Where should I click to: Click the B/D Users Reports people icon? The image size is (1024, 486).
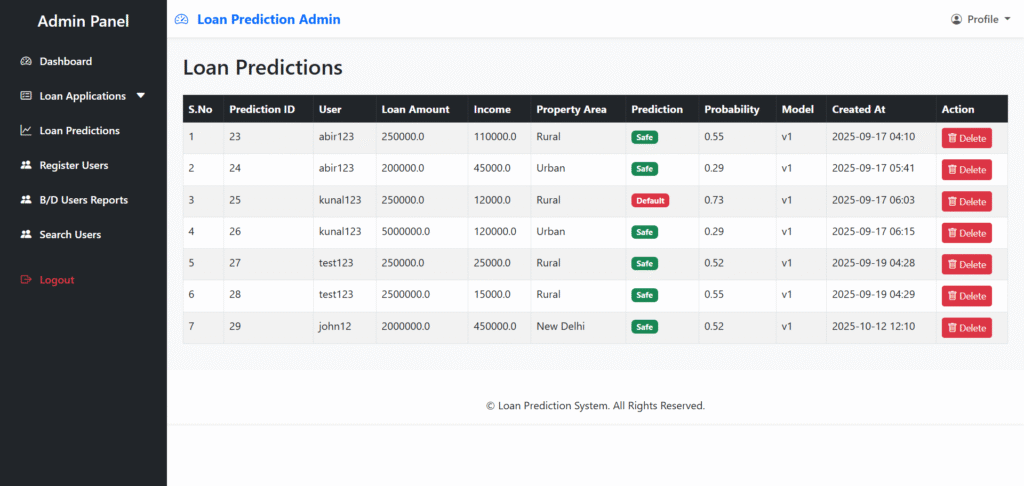26,200
